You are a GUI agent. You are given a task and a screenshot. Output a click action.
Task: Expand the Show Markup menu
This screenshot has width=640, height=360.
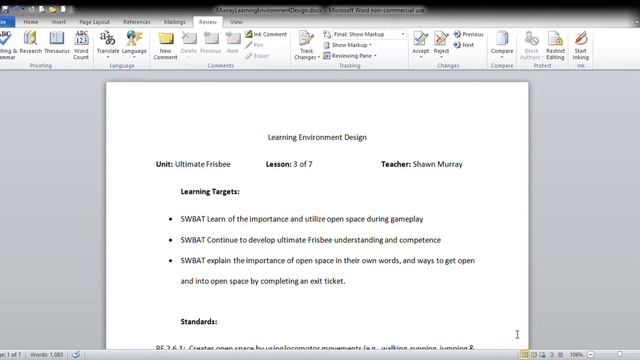coord(348,45)
